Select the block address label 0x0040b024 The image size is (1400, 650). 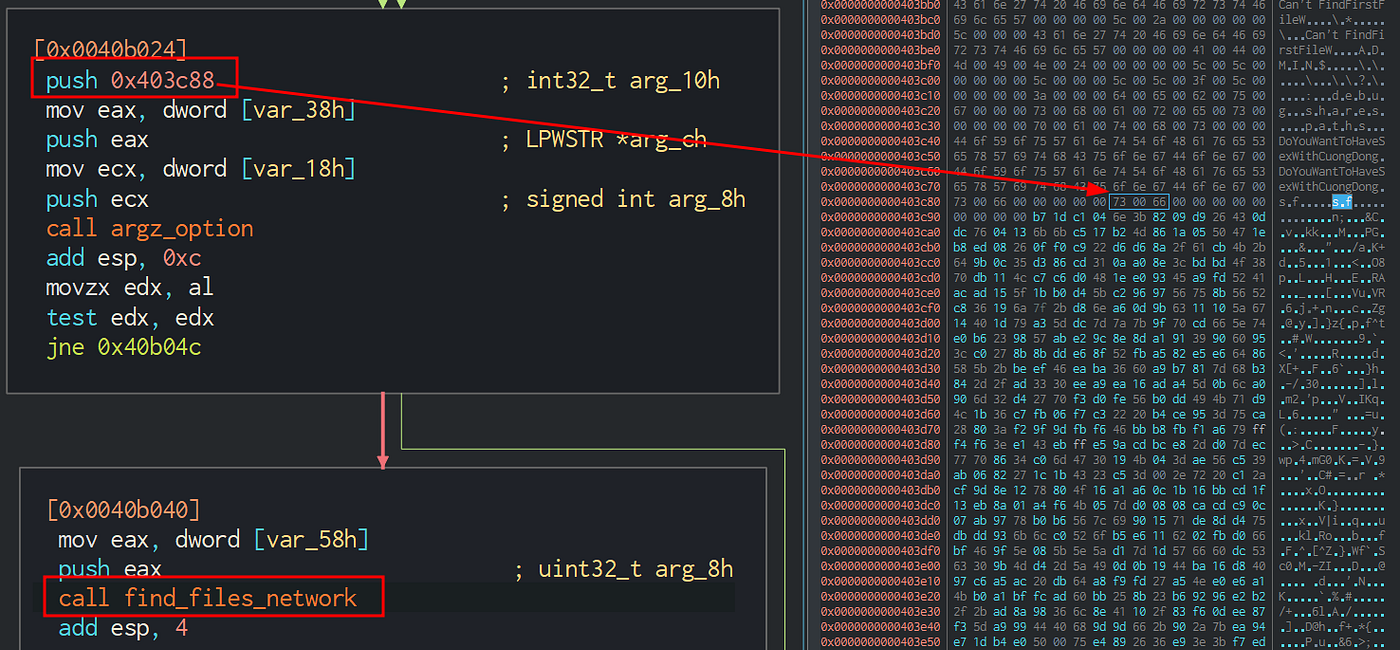(x=110, y=48)
